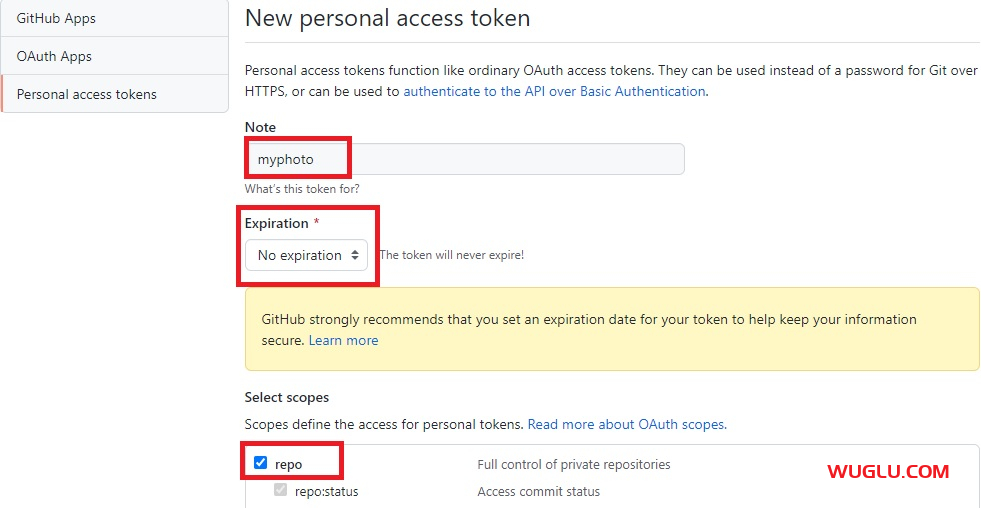Click the "New personal access token" heading
Screen dimensions: 981x508
(x=387, y=18)
